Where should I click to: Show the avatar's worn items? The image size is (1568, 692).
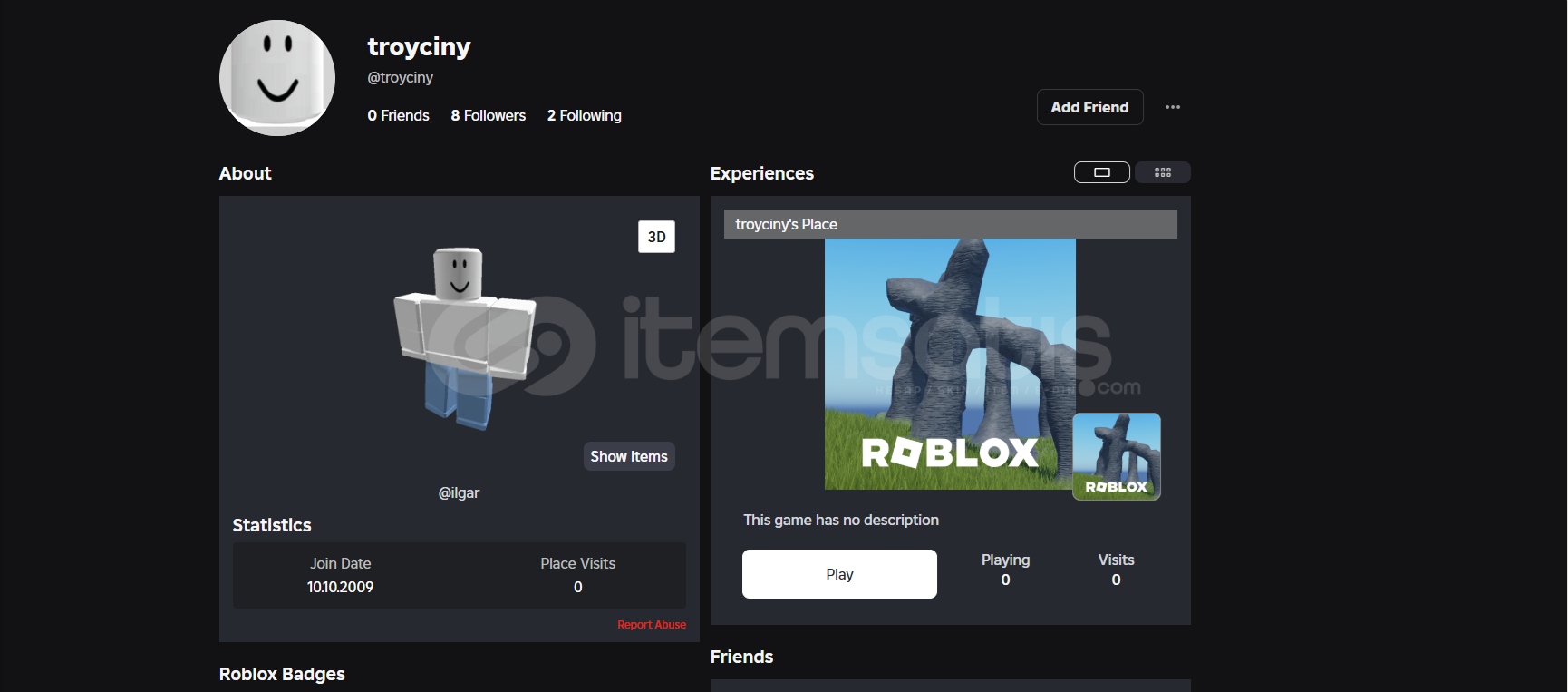629,456
